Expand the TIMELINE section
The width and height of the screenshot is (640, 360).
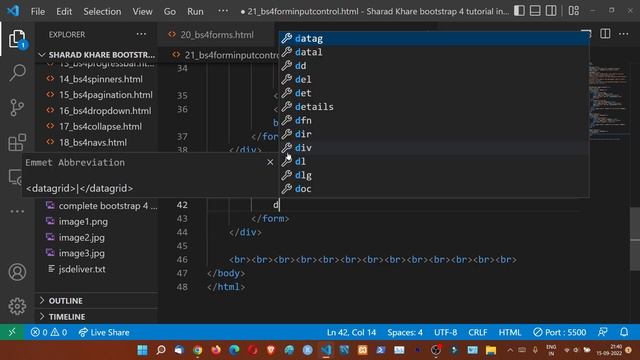[97, 317]
